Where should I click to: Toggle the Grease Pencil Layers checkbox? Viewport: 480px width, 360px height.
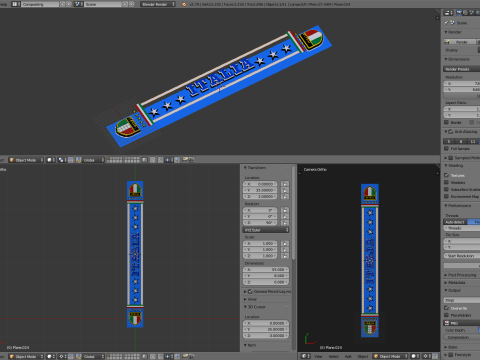tap(250, 291)
